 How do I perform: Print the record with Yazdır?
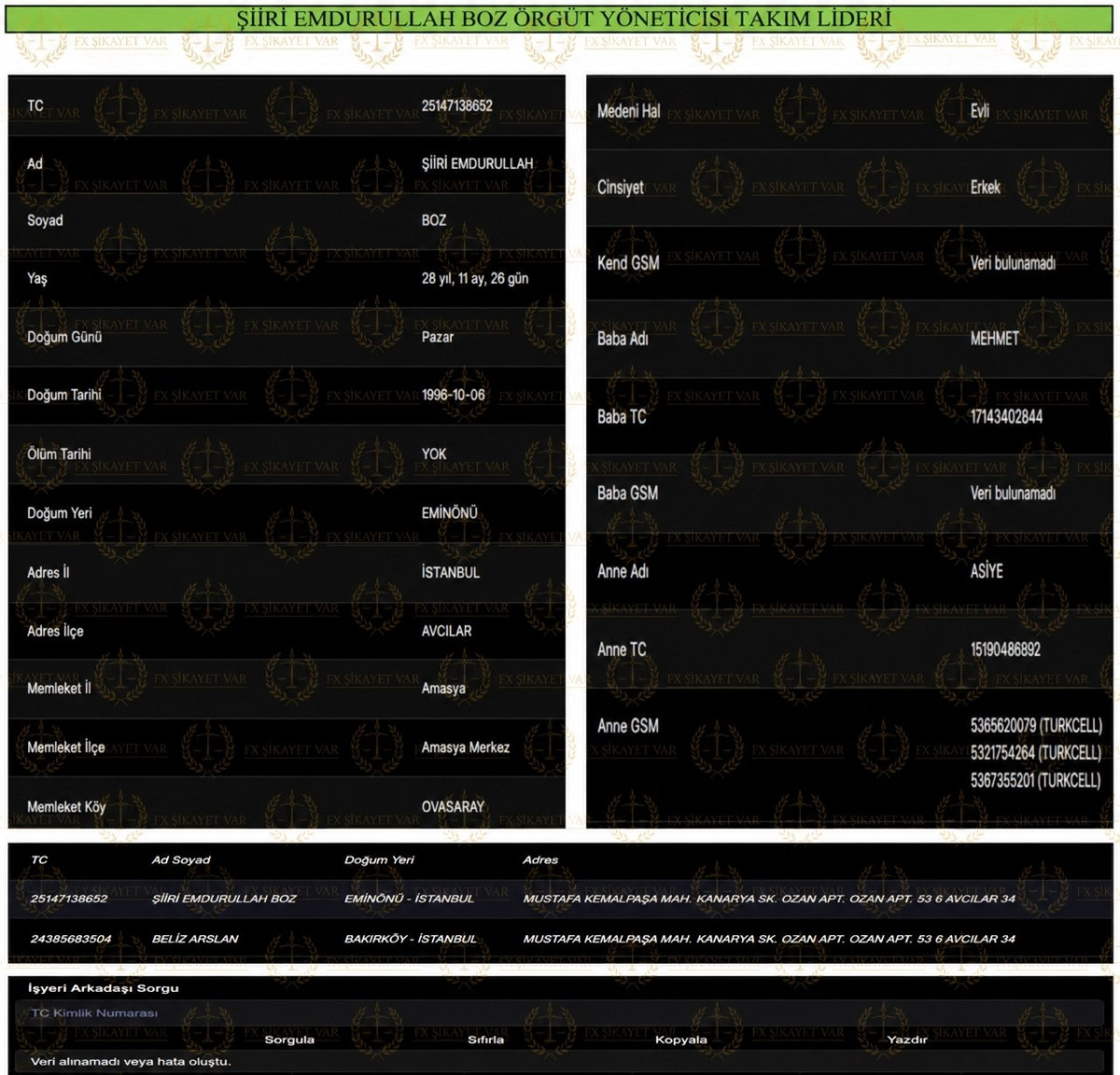(907, 1040)
